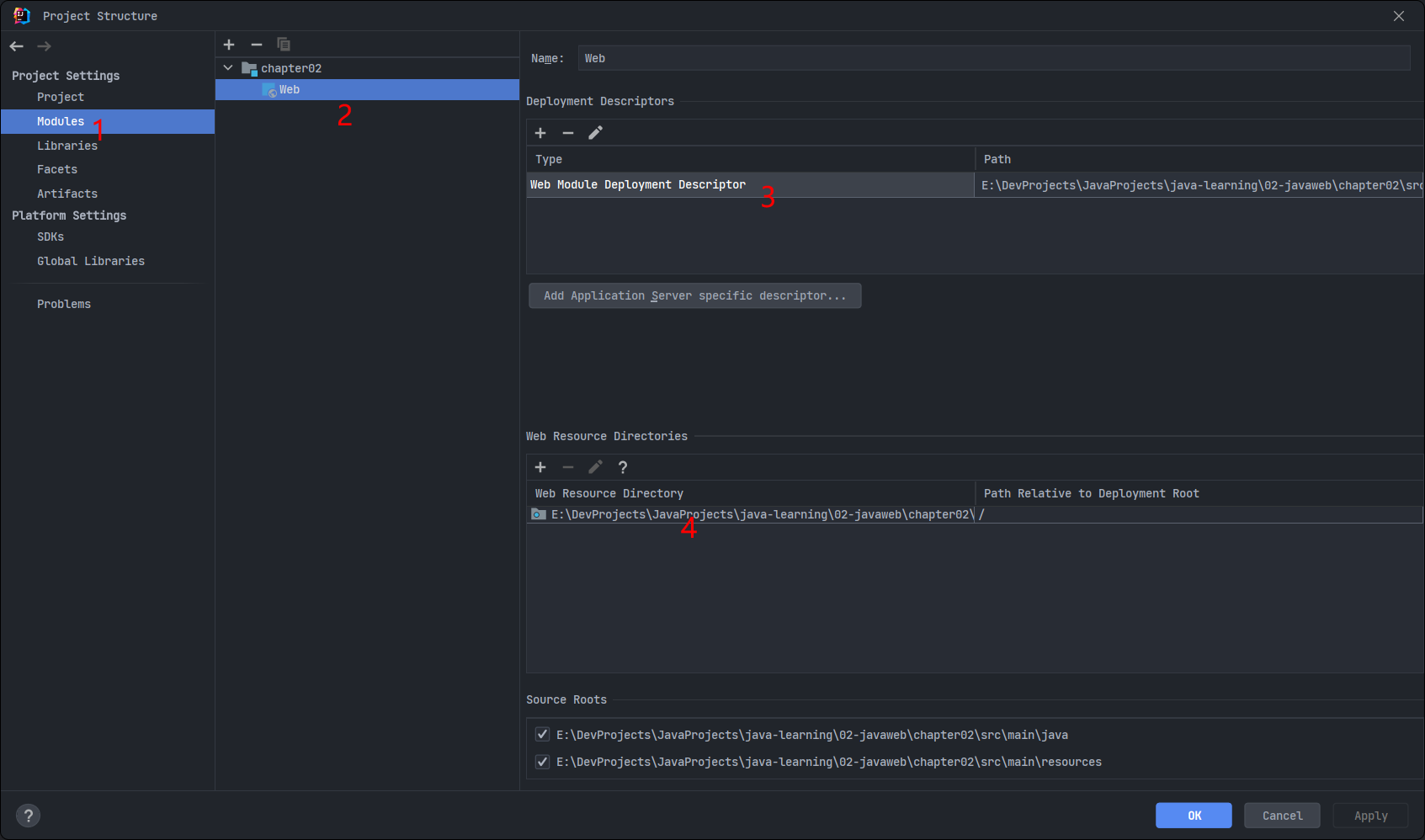
Task: Click the Type column header
Action: tap(750, 159)
